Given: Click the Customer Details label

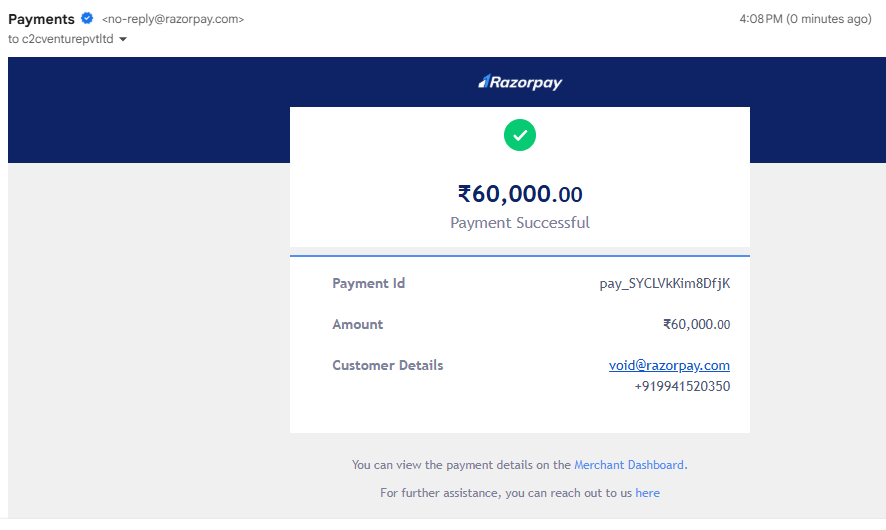Looking at the screenshot, I should [x=387, y=365].
